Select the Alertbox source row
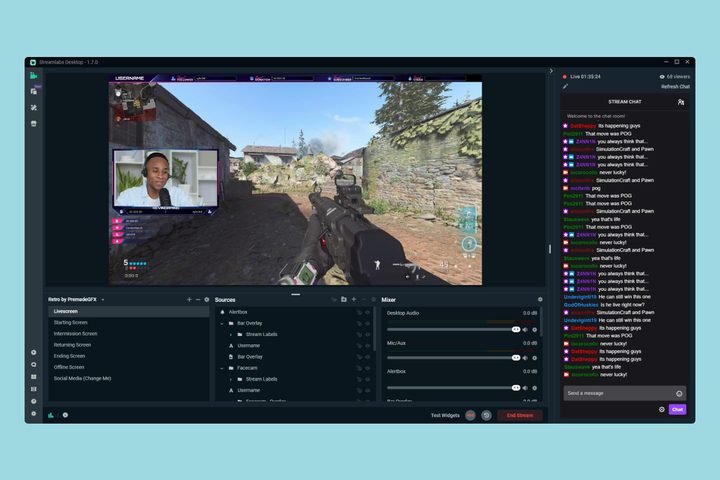 pos(294,312)
